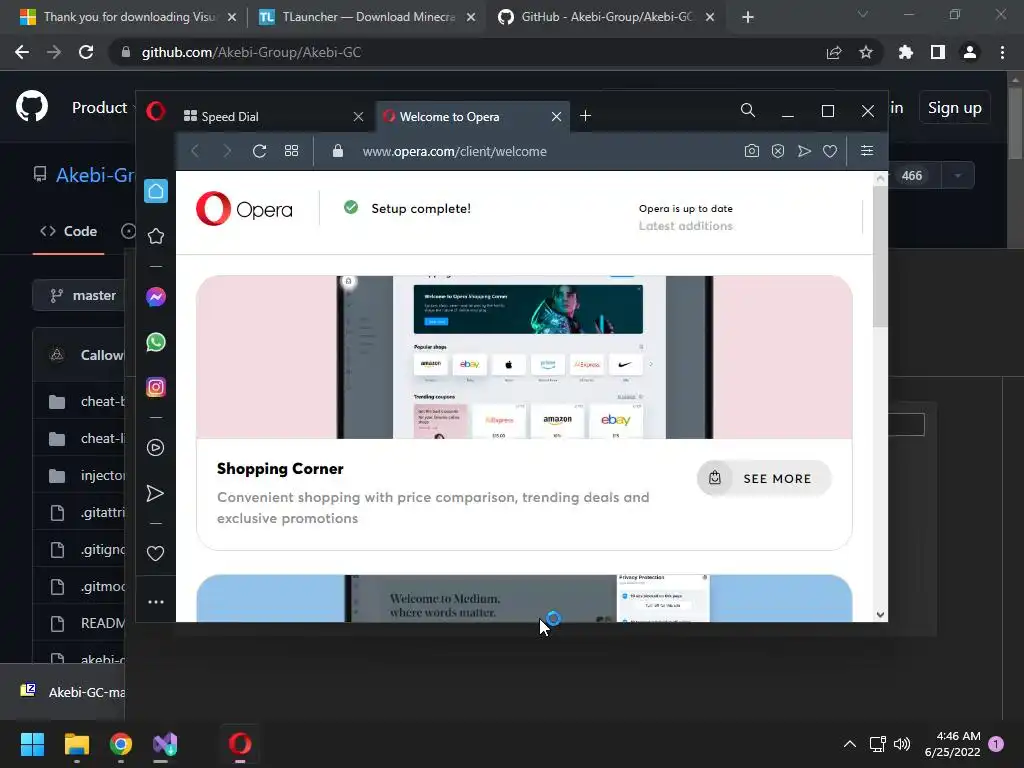Open Windows Start menu
The image size is (1024, 768).
32,744
